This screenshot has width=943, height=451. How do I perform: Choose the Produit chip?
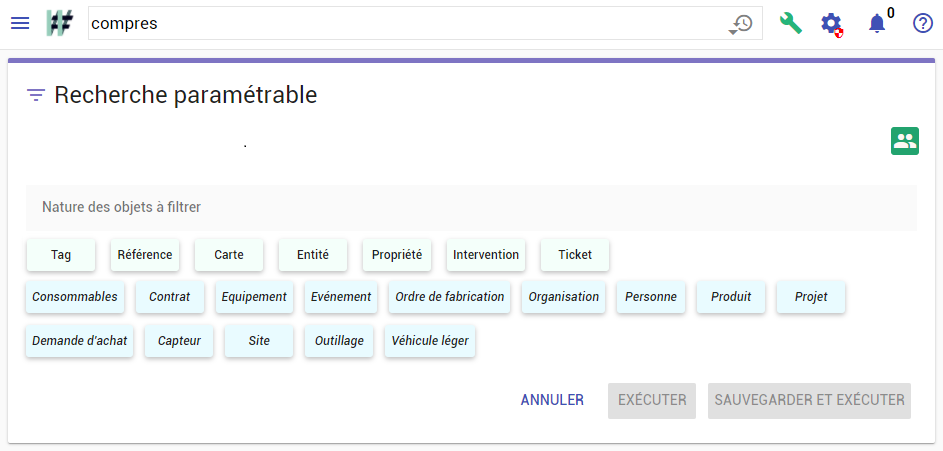point(731,297)
